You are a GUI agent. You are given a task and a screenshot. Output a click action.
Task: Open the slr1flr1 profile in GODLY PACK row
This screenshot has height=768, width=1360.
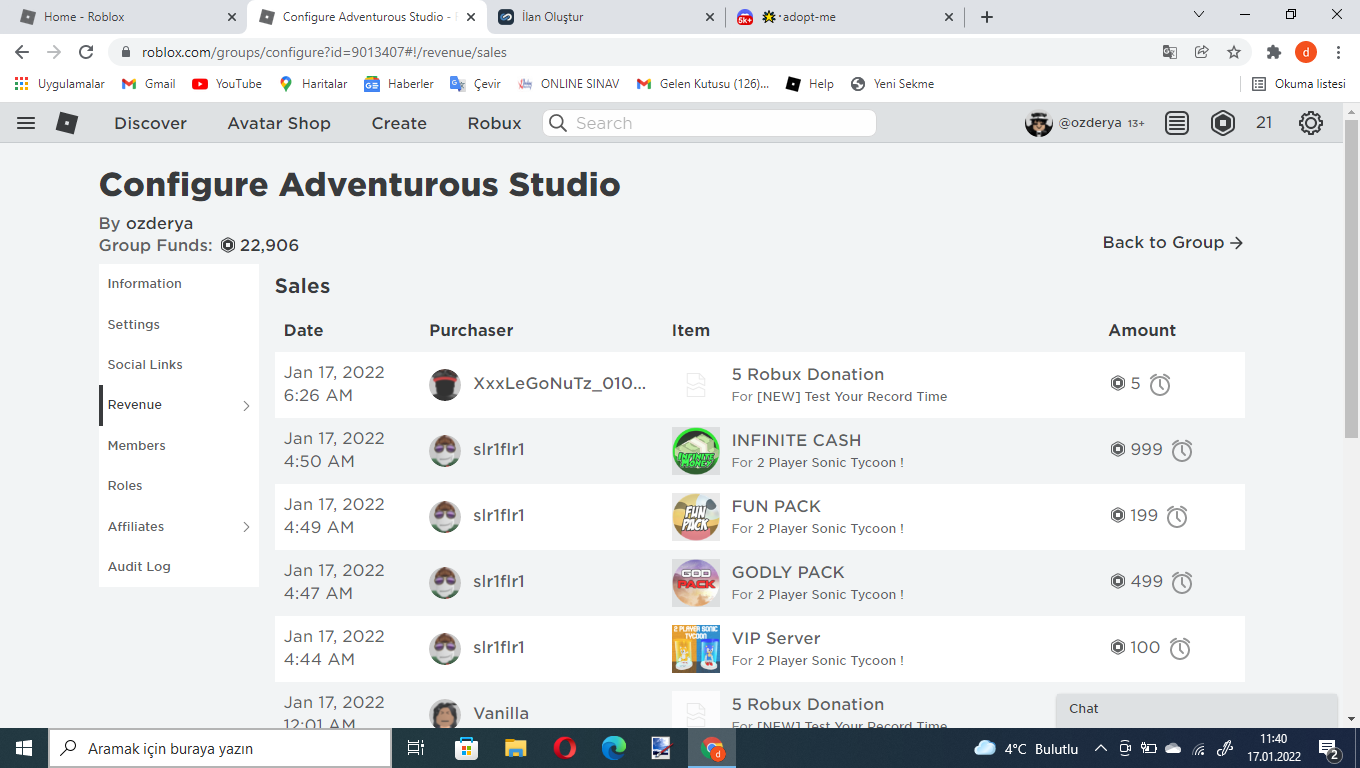click(499, 582)
